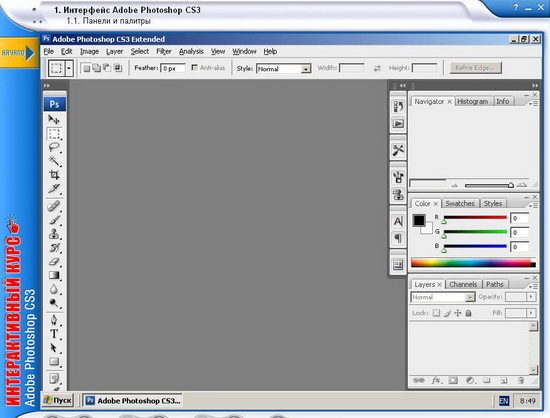Choose New selection mode button
The image size is (550, 418).
86,68
